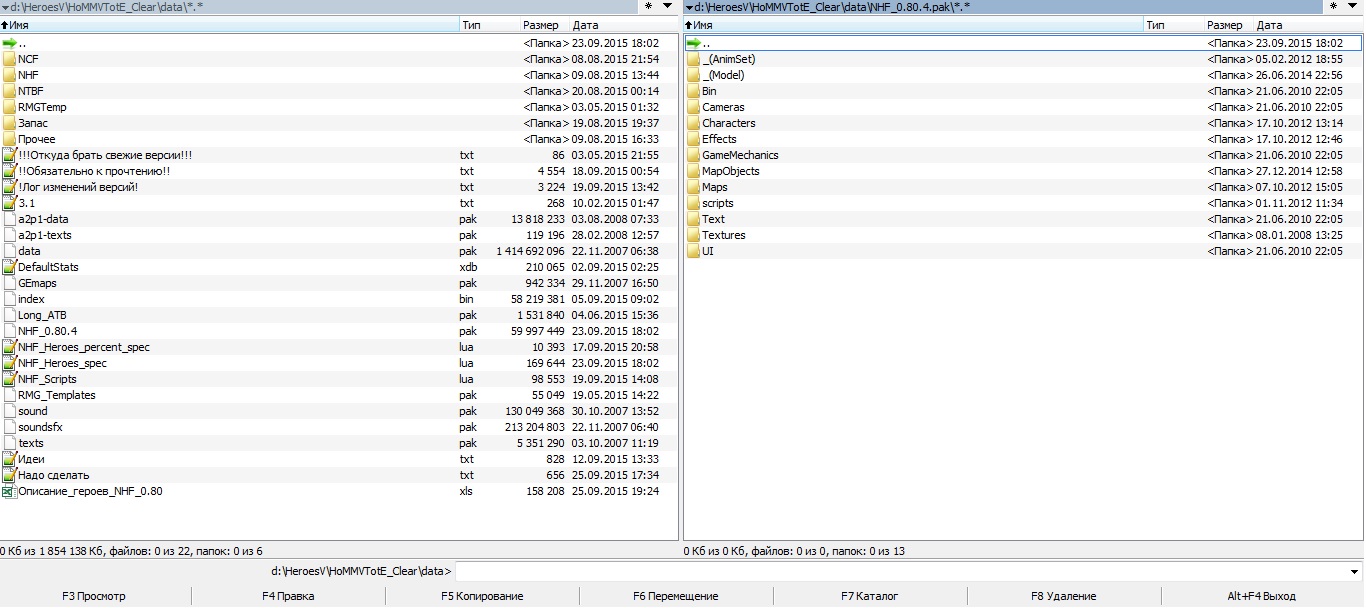Open the command line history dropdown

coord(1355,572)
